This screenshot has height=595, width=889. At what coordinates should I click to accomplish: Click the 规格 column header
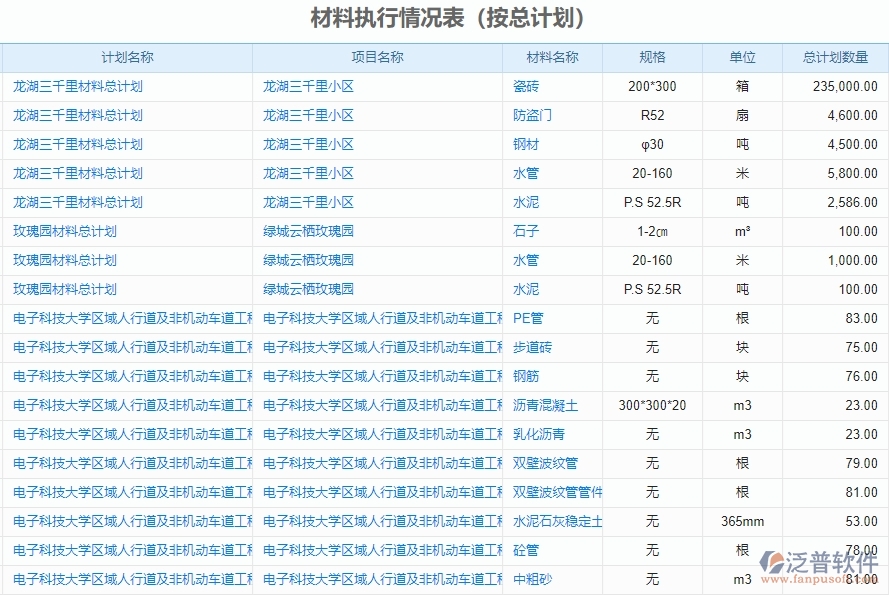pyautogui.click(x=651, y=57)
